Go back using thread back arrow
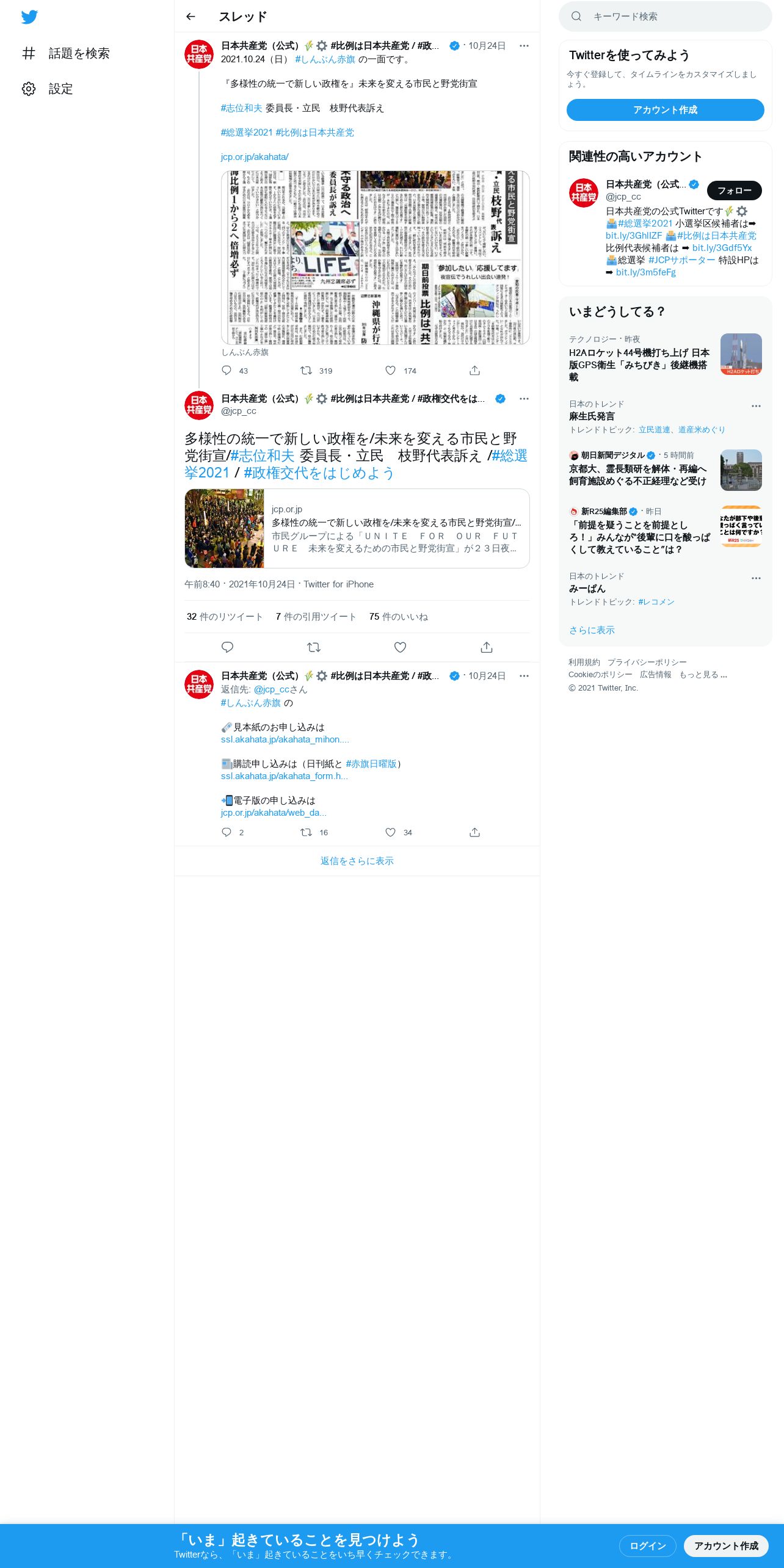This screenshot has height=1568, width=784. tap(191, 16)
